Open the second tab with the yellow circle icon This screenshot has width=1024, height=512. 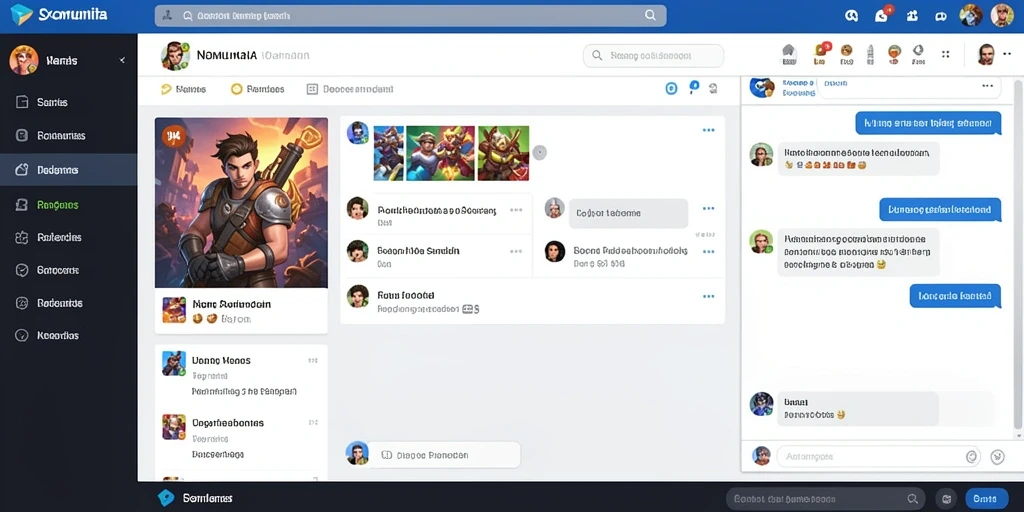pyautogui.click(x=257, y=89)
